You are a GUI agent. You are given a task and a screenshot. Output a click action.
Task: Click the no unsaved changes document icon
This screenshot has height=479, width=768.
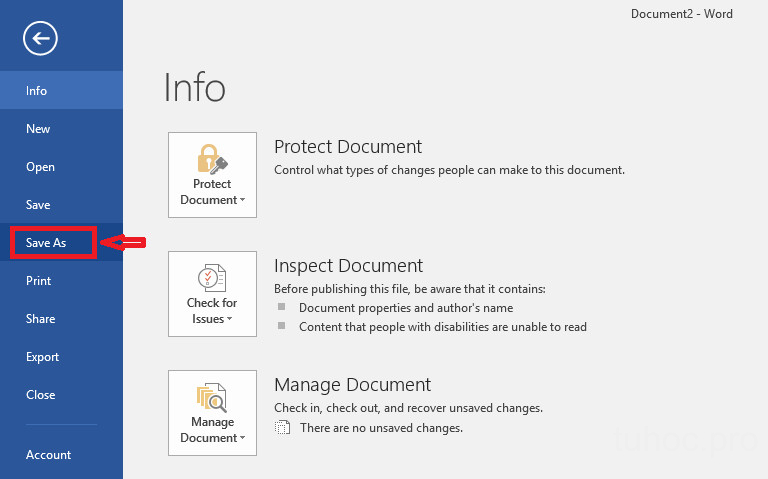(x=283, y=428)
